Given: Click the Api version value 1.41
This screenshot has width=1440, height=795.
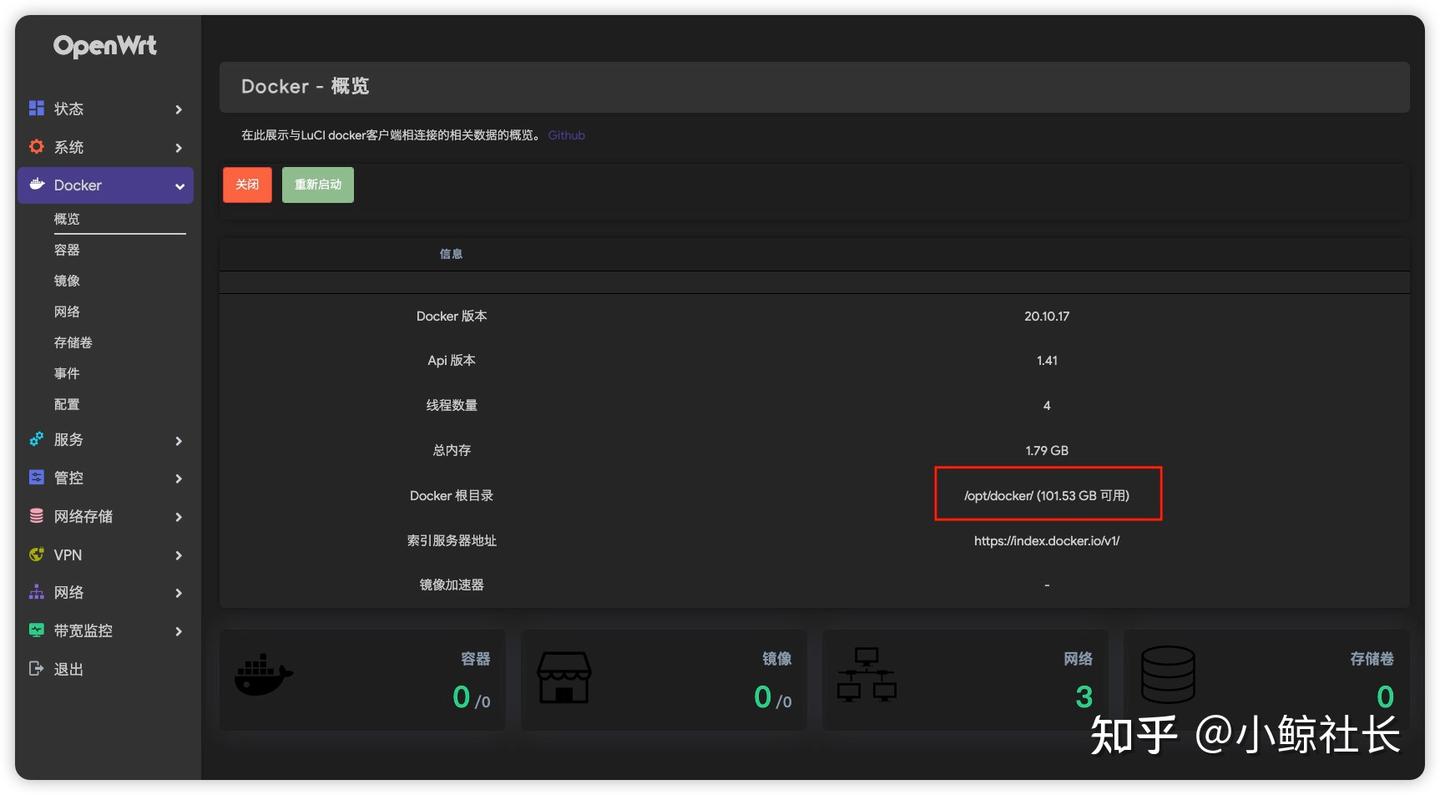Looking at the screenshot, I should 1047,360.
